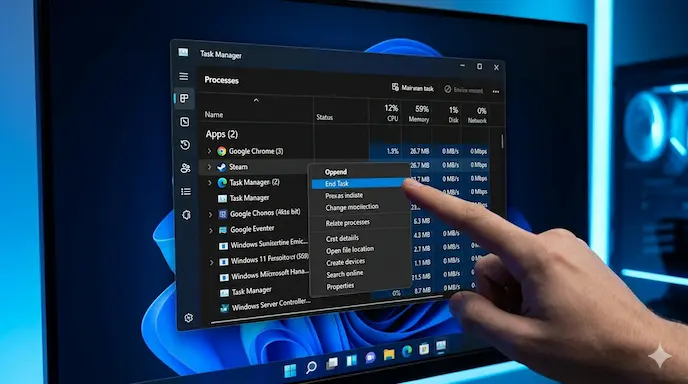The height and width of the screenshot is (384, 688).
Task: Click the Google Chrome app icon in list
Action: [x=222, y=151]
